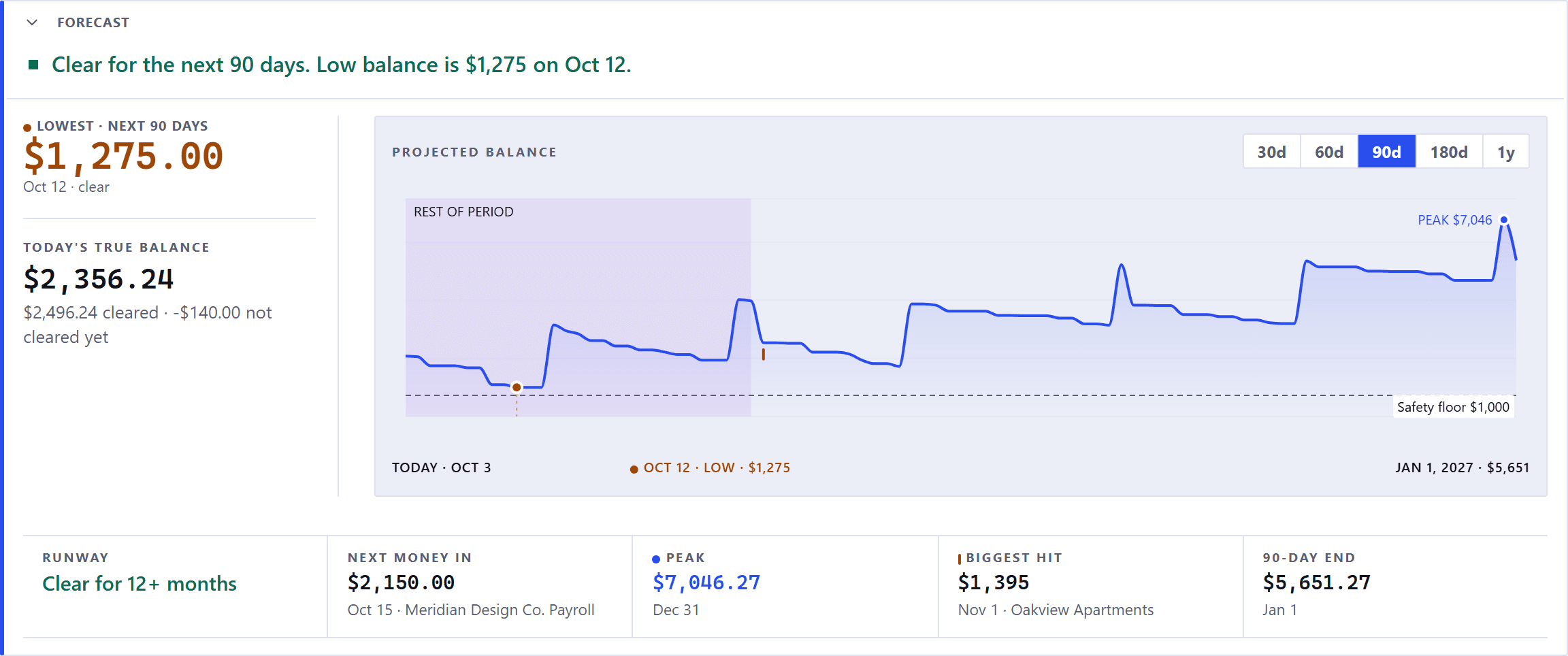This screenshot has width=1568, height=656.
Task: Click the low-balance dot on the chart line
Action: (x=517, y=387)
